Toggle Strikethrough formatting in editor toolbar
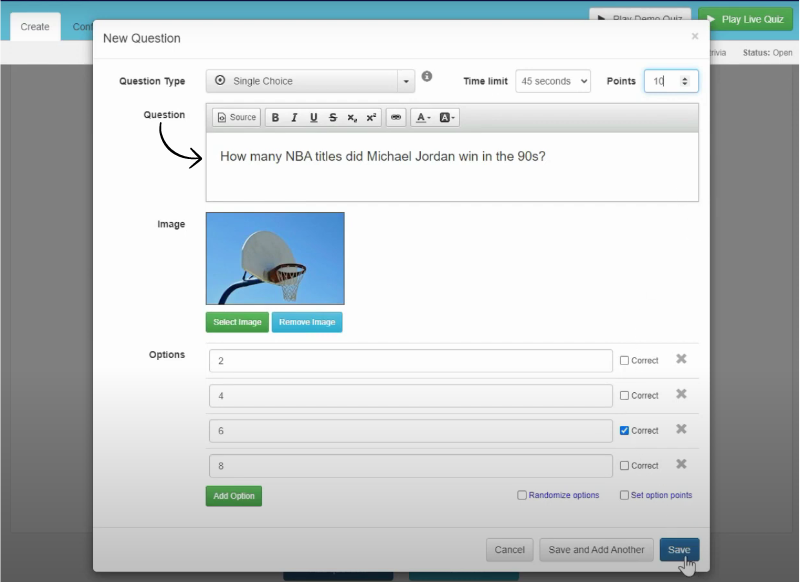The image size is (800, 582). [x=333, y=117]
